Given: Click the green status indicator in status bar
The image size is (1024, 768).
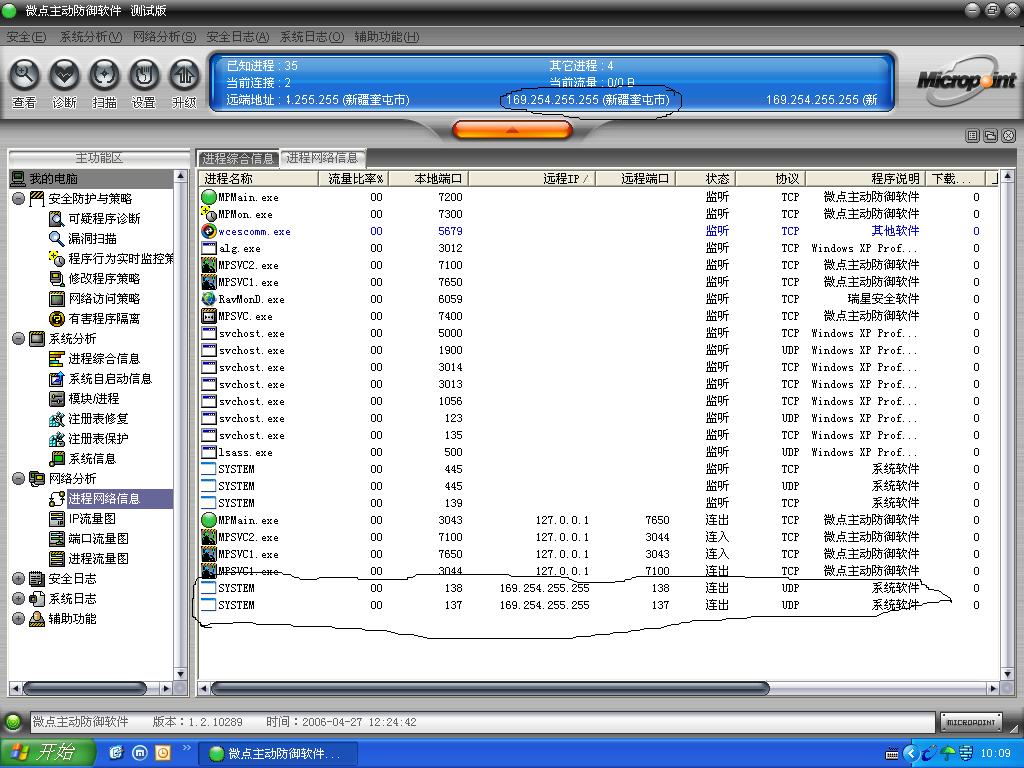Looking at the screenshot, I should tap(12, 722).
